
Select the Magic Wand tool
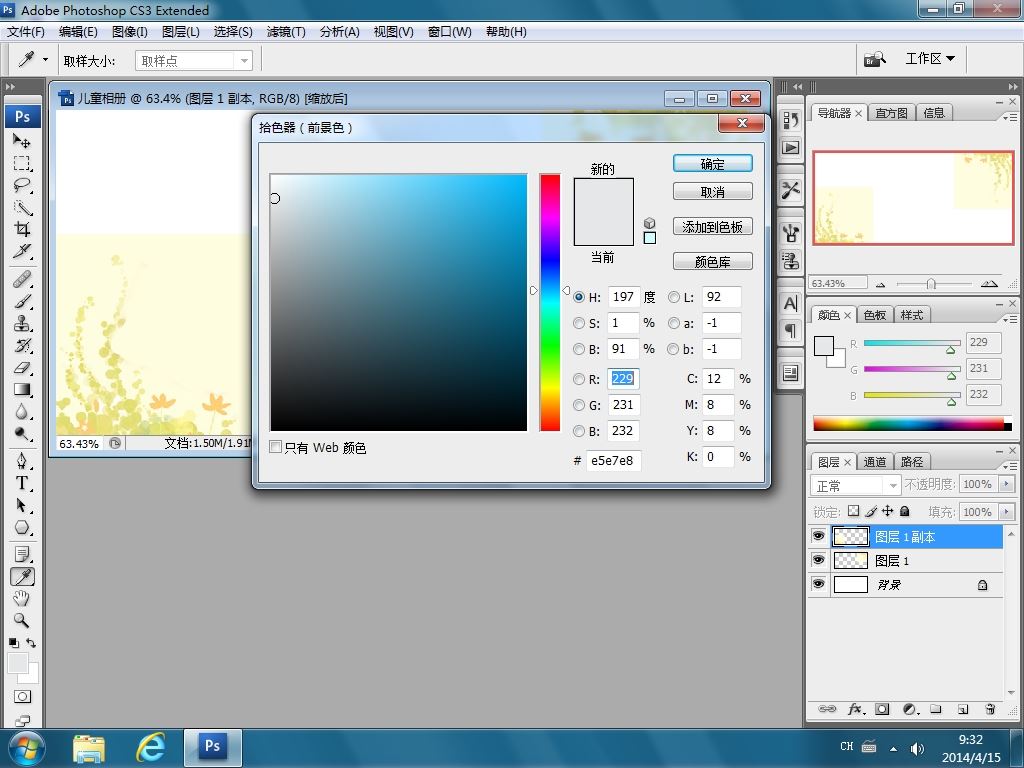point(22,207)
